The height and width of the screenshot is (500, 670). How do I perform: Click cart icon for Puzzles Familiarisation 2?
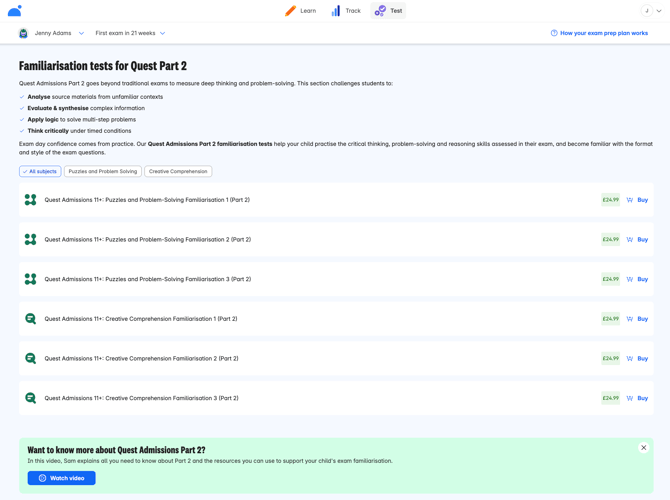pyautogui.click(x=630, y=240)
